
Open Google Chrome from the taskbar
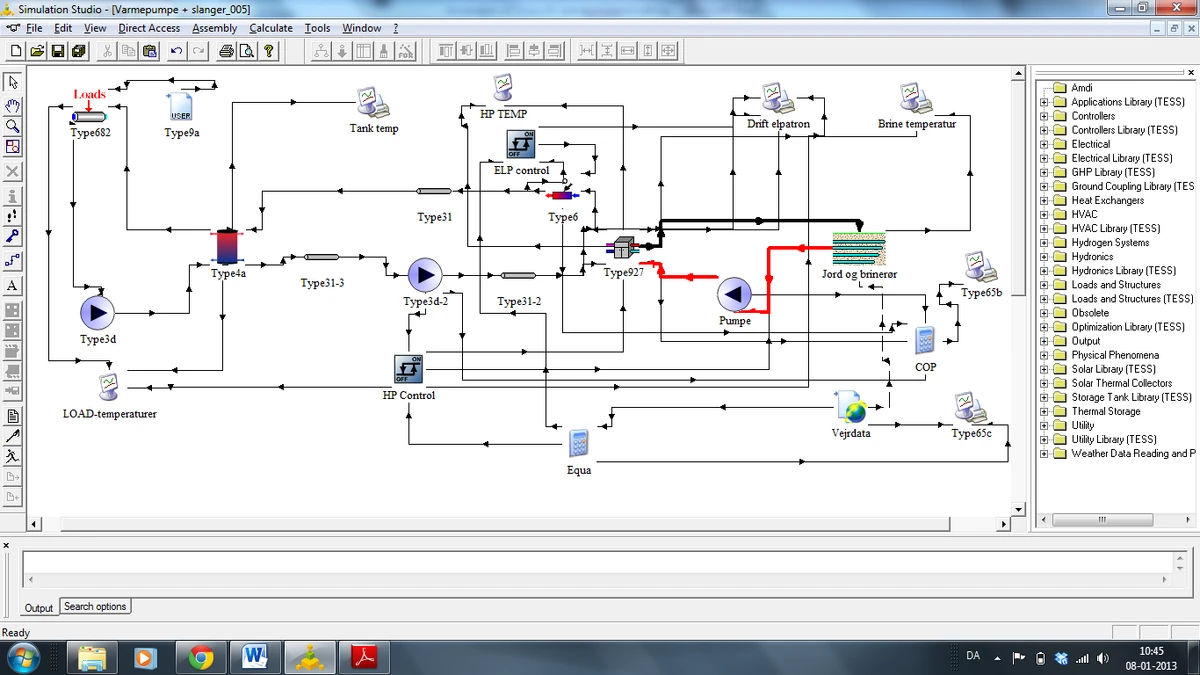(201, 657)
